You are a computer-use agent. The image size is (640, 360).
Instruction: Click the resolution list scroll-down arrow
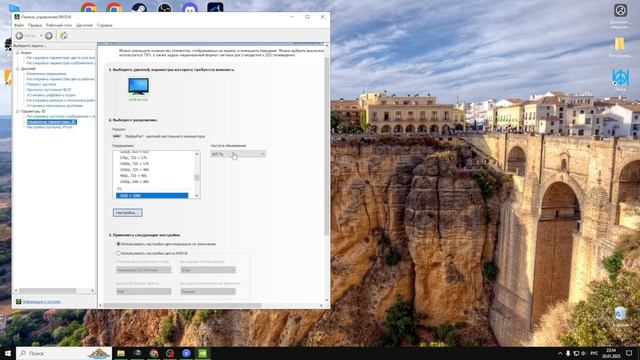pyautogui.click(x=197, y=196)
